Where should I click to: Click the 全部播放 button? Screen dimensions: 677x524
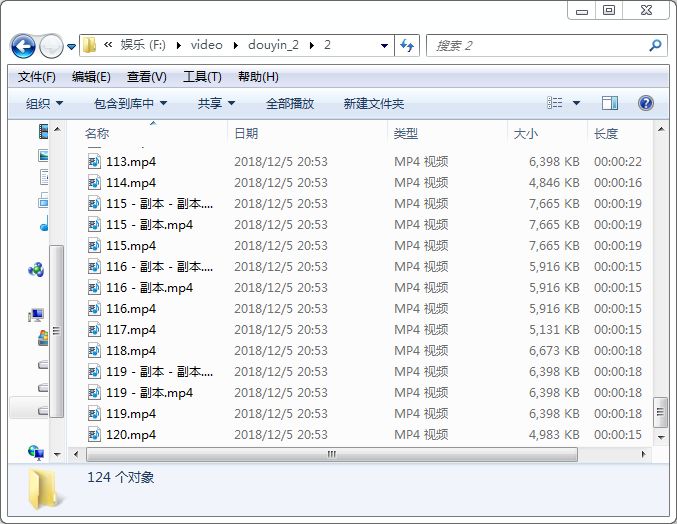[x=290, y=103]
